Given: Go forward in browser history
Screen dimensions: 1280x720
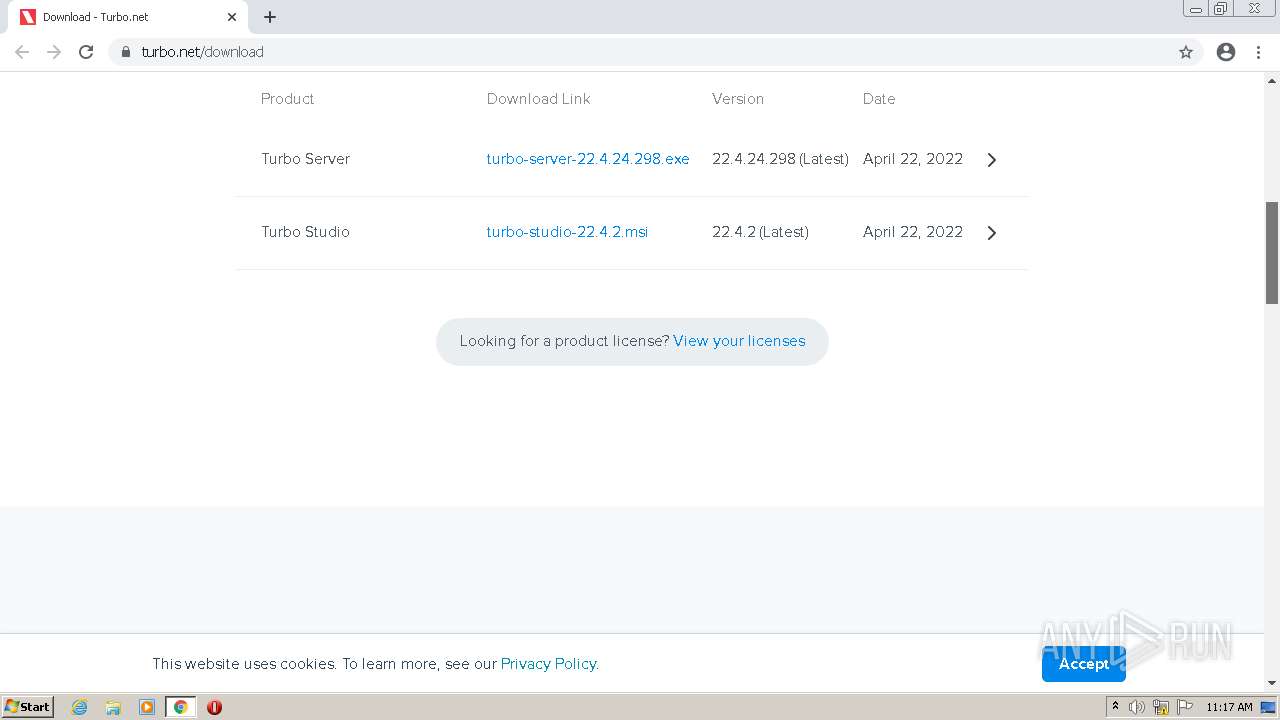Looking at the screenshot, I should (54, 52).
